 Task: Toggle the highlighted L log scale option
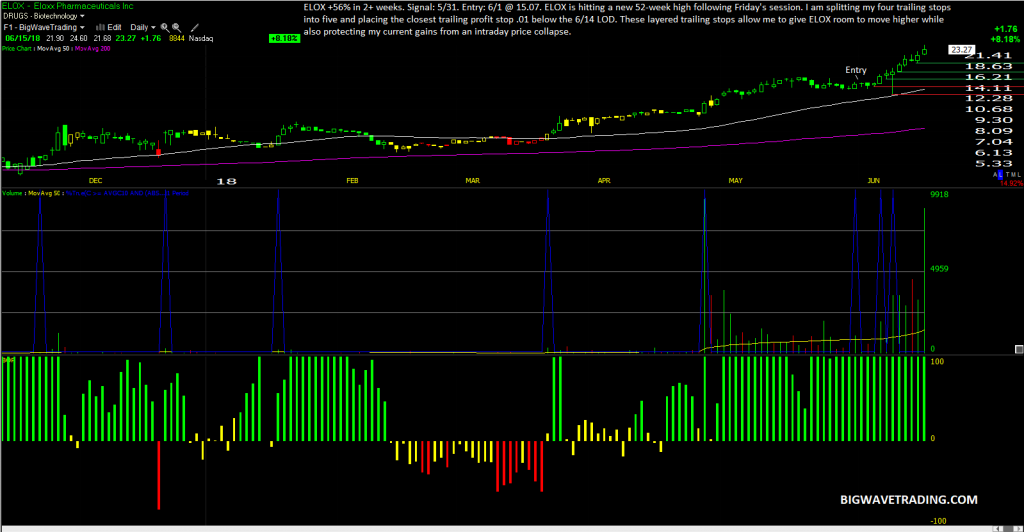tap(1000, 174)
